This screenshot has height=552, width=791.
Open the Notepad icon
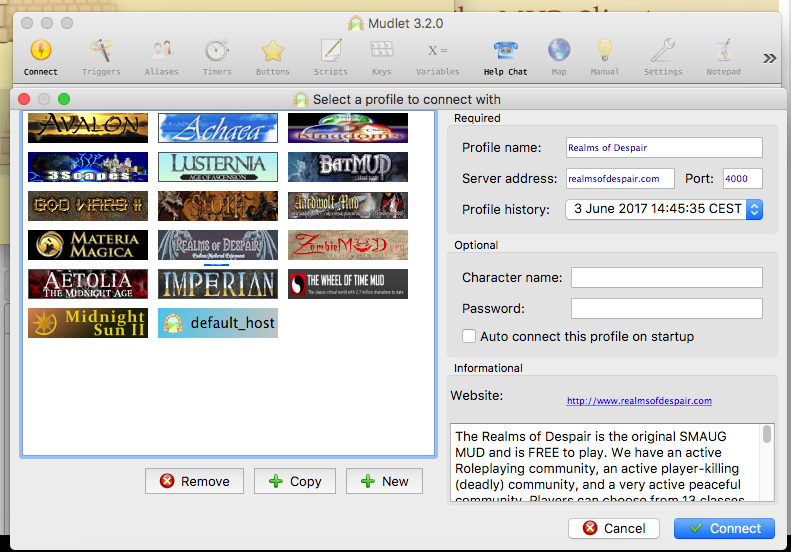[723, 50]
